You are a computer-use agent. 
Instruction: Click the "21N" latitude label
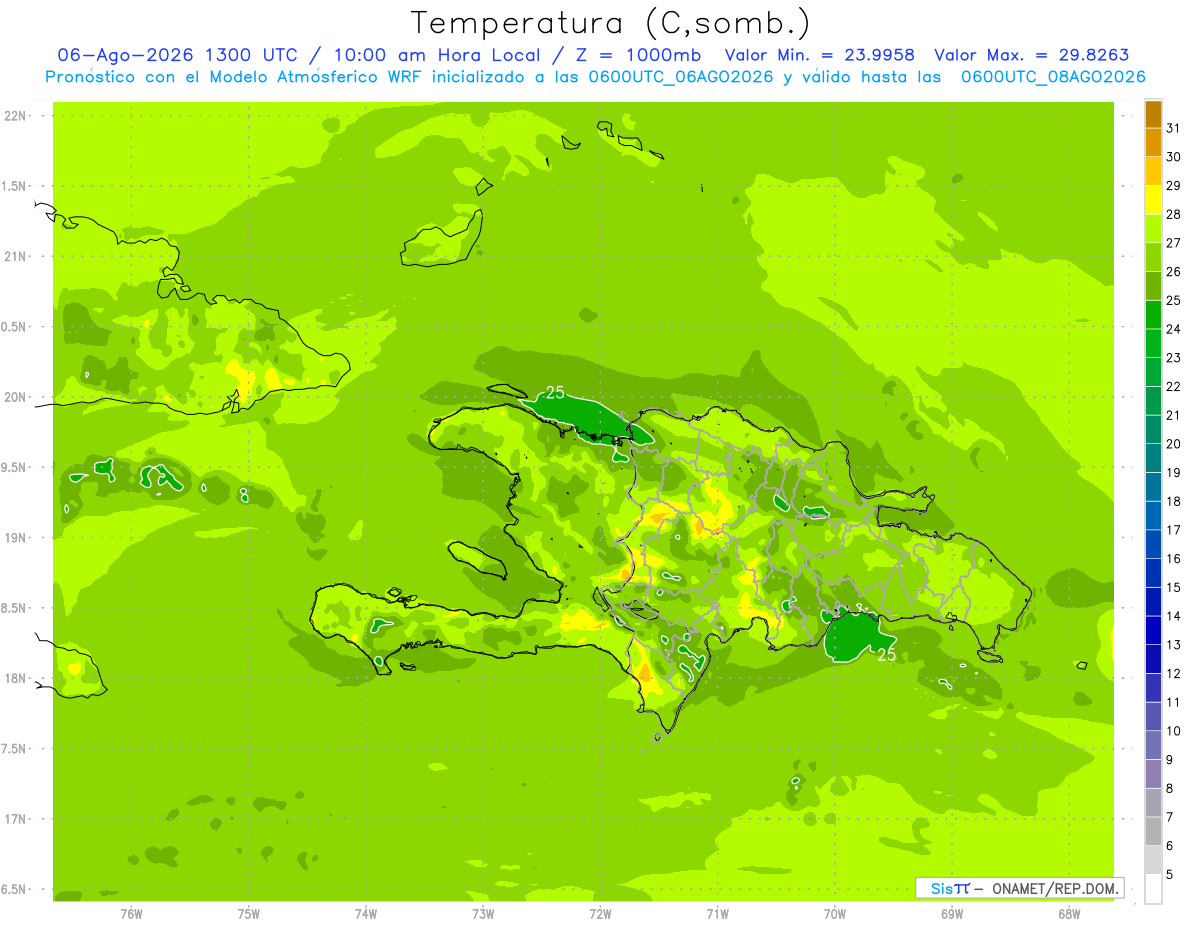pyautogui.click(x=17, y=257)
